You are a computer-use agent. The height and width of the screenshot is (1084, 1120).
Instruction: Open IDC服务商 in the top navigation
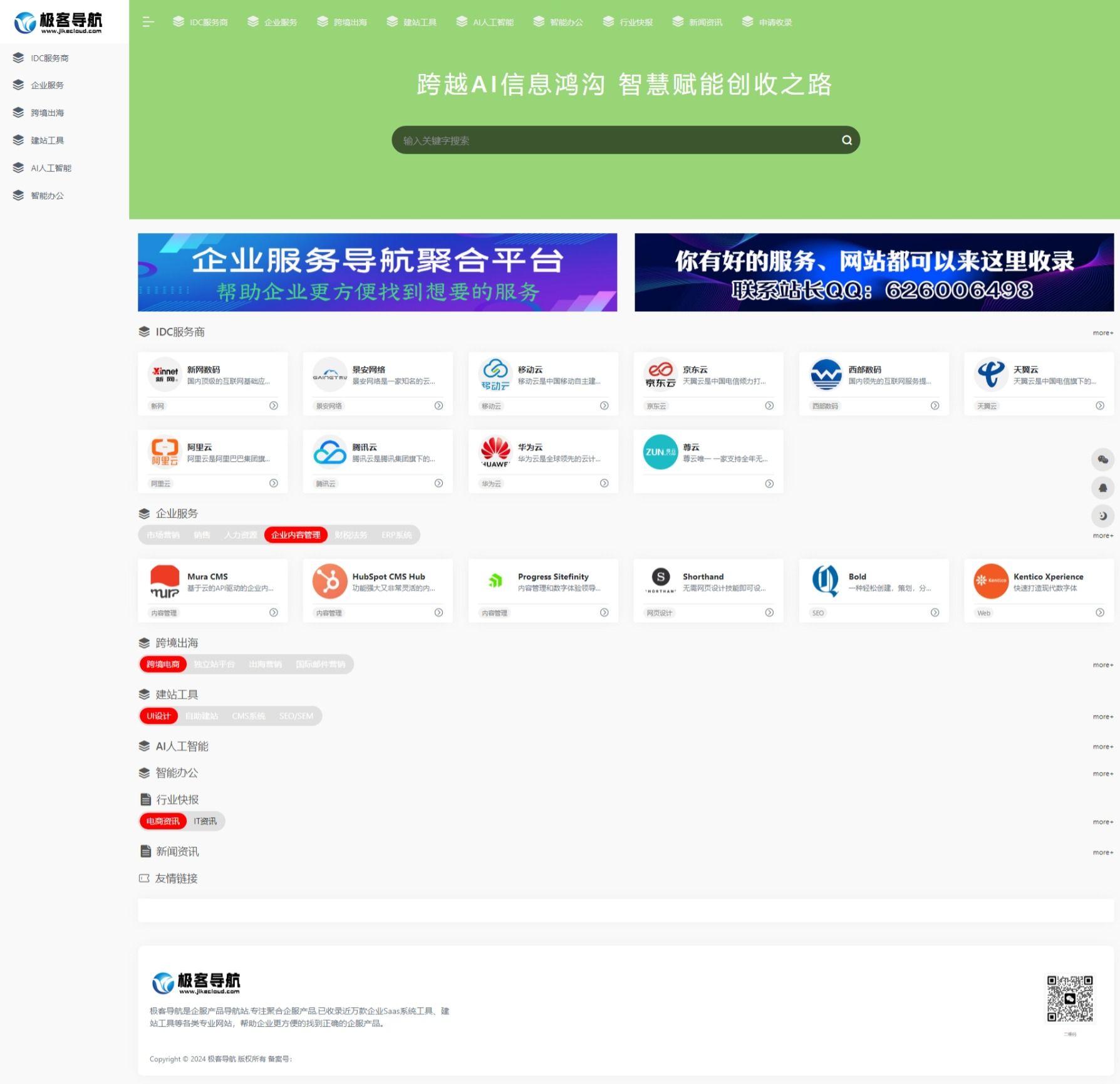[200, 22]
